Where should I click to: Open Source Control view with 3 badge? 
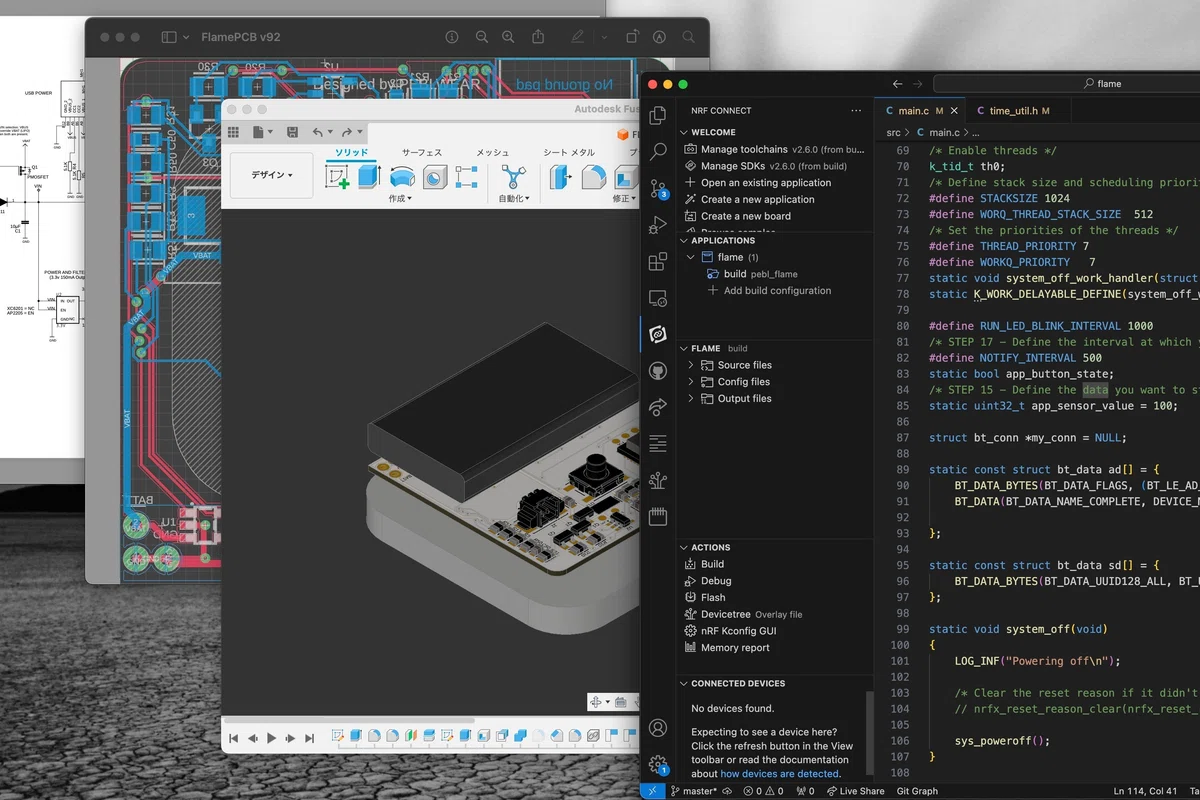click(x=657, y=189)
